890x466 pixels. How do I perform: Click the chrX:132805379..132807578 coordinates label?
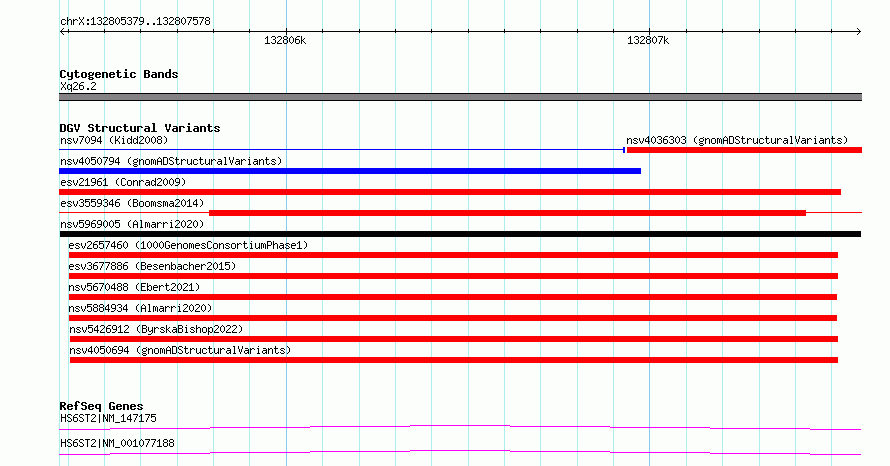(x=135, y=21)
